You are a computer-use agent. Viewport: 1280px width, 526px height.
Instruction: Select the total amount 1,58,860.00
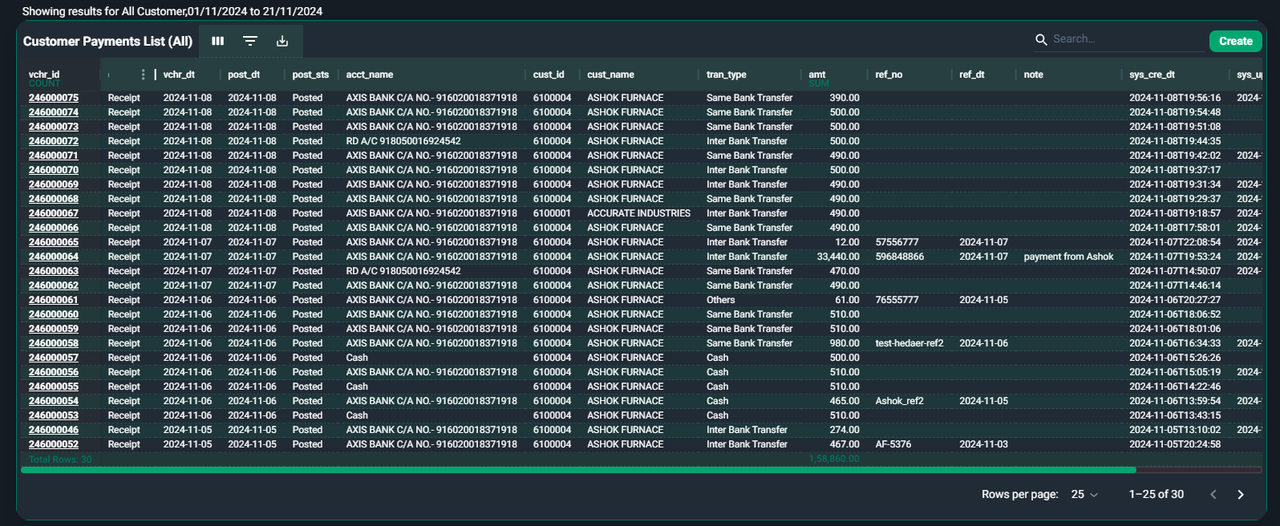[834, 458]
